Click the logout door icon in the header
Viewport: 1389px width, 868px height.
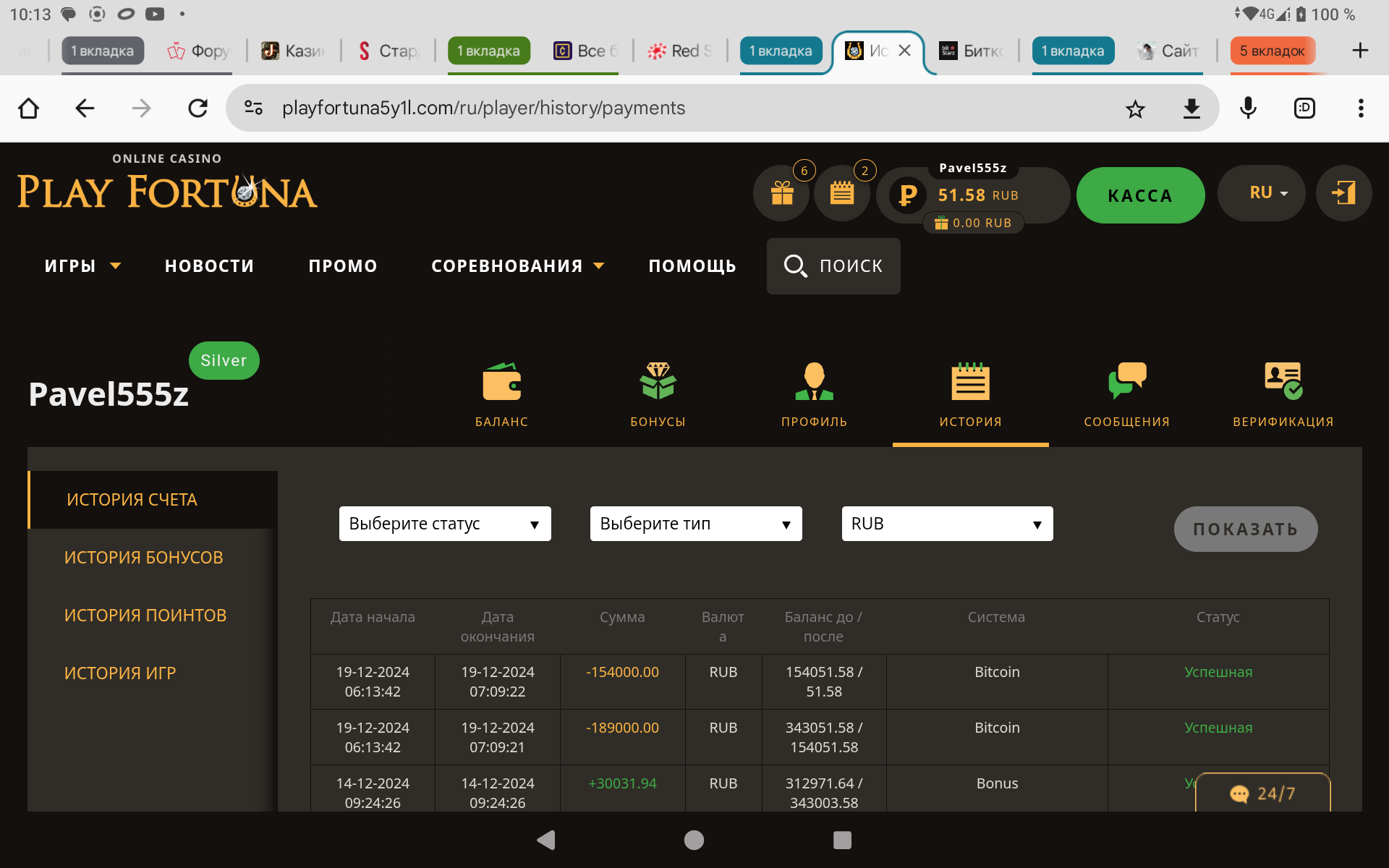(1343, 193)
